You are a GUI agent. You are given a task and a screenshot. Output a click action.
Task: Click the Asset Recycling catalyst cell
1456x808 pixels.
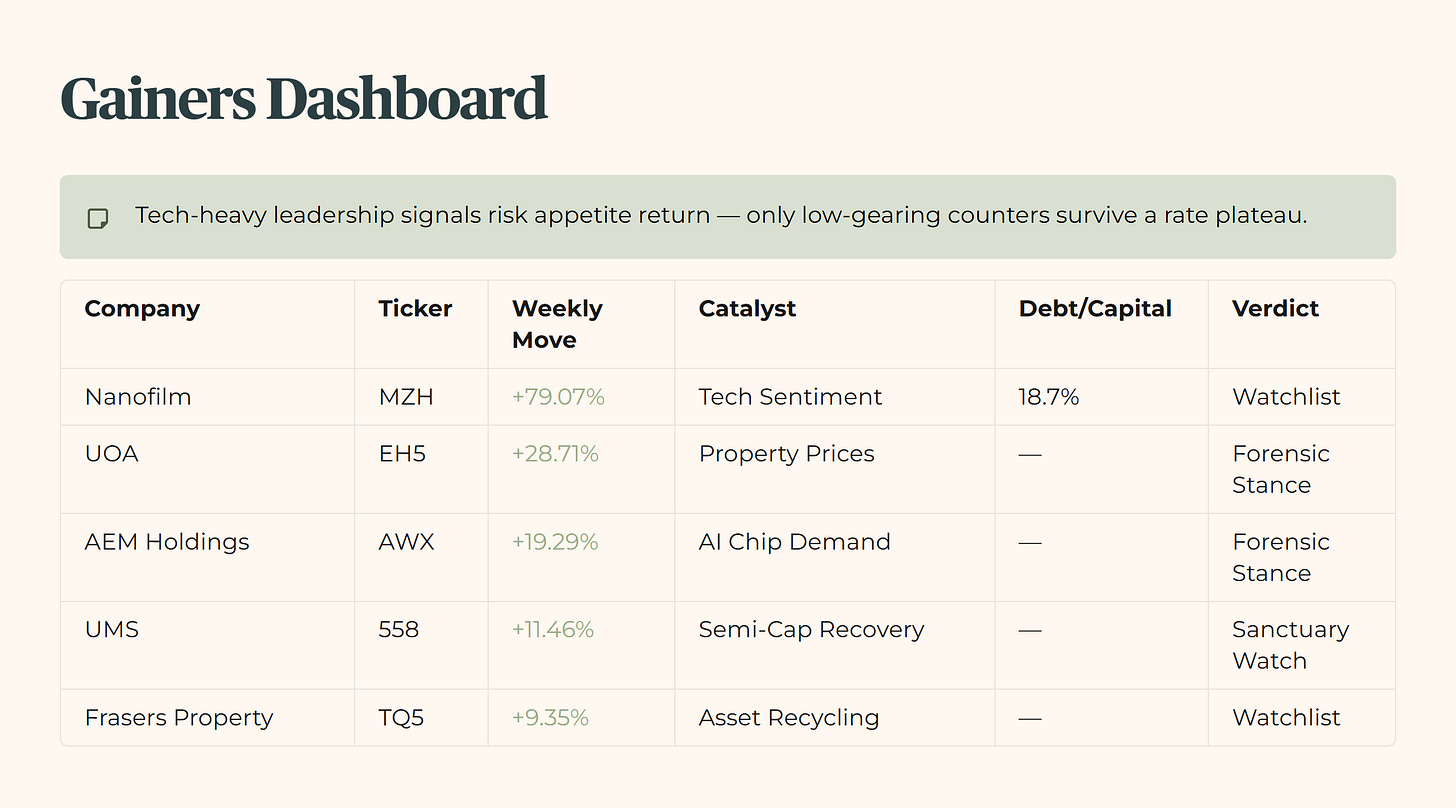tap(789, 718)
